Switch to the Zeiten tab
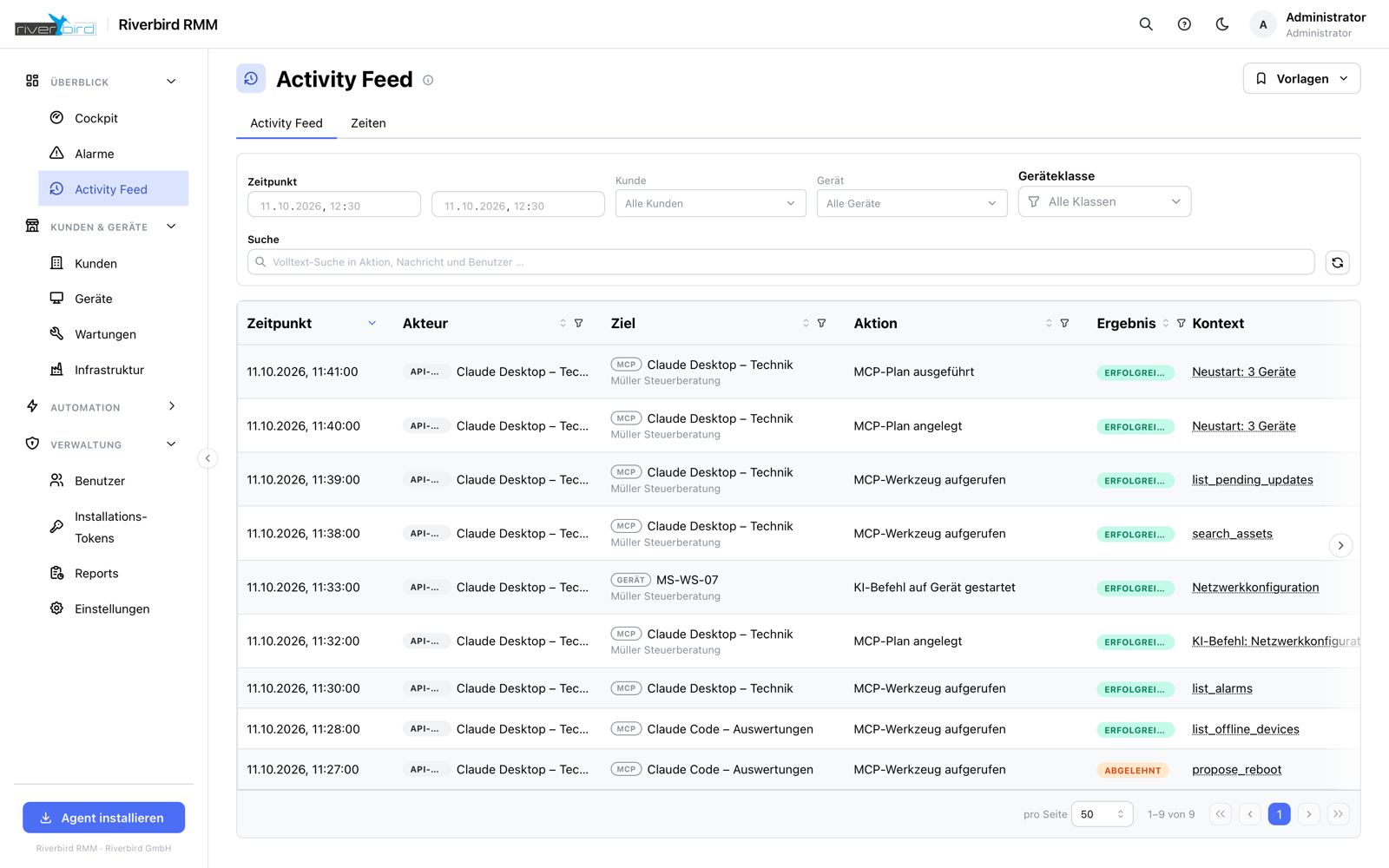1389x868 pixels. (368, 123)
